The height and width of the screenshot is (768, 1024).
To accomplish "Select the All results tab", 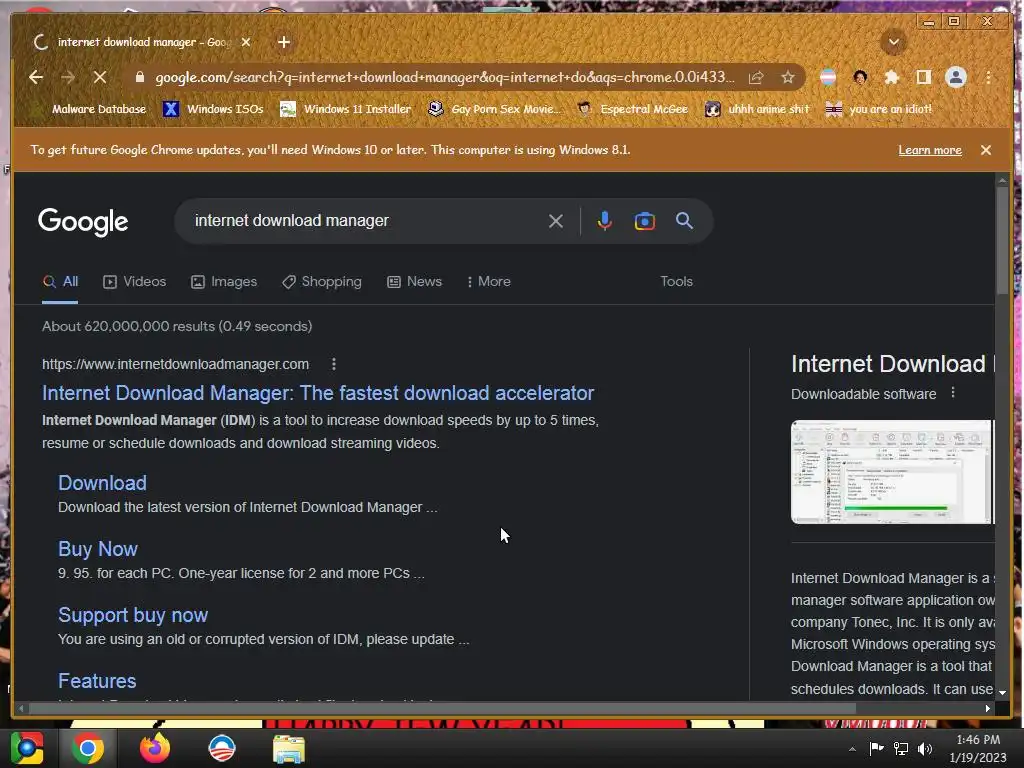I will 60,281.
